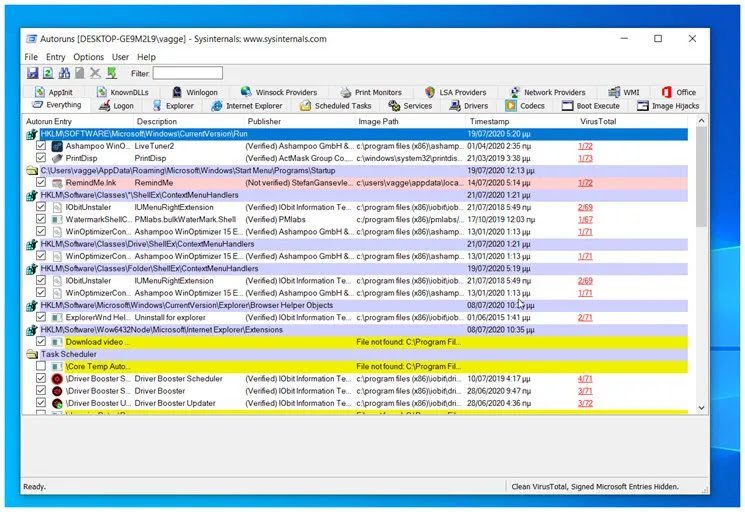
Task: Click the Driver Booster Updater icon
Action: [x=57, y=403]
